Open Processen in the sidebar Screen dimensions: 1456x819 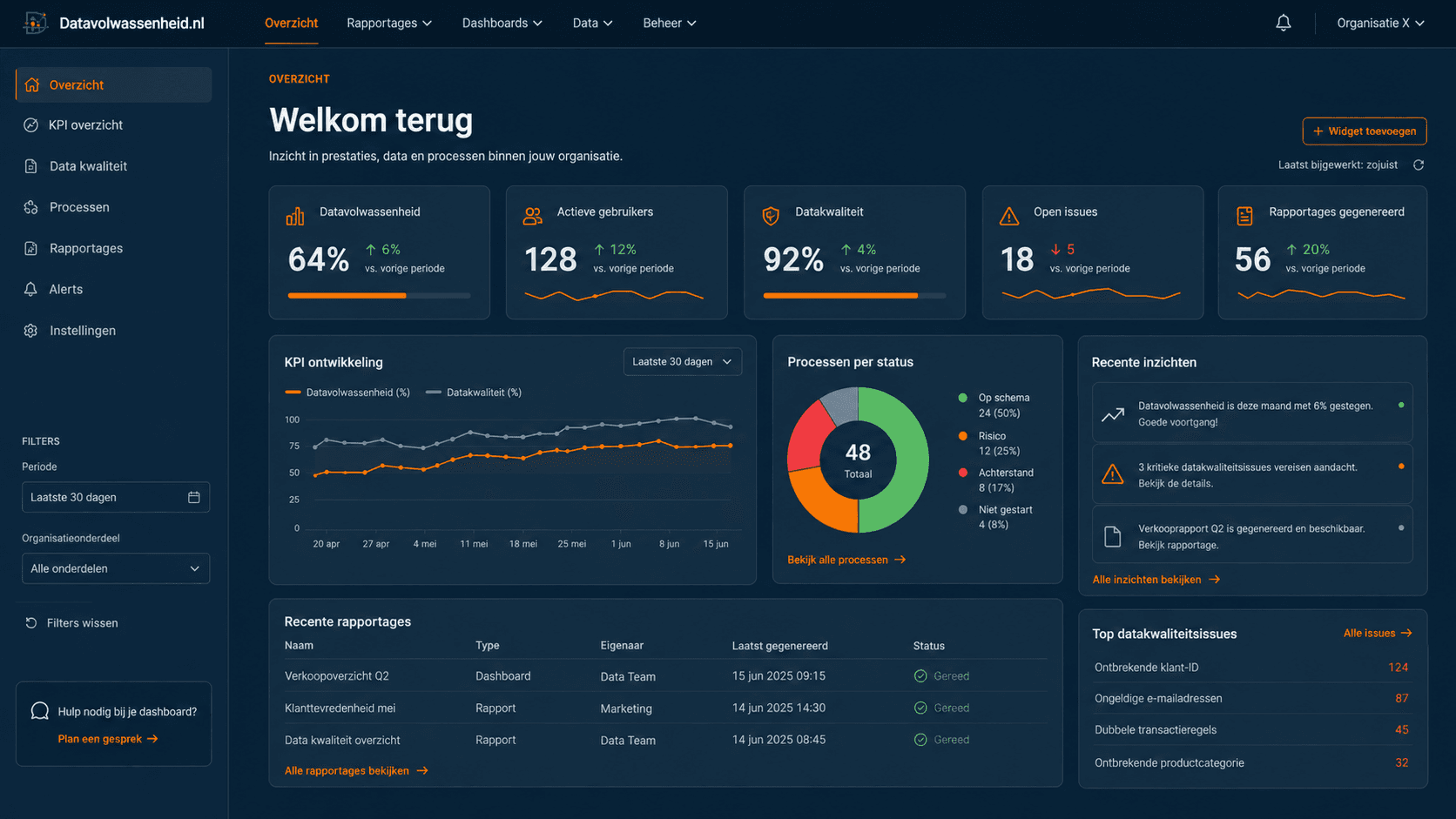pos(113,207)
